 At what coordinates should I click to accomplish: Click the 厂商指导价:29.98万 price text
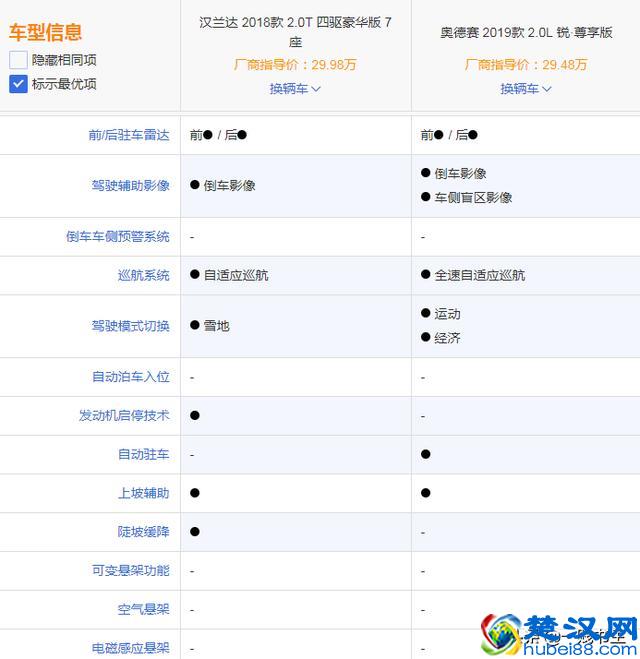(295, 65)
